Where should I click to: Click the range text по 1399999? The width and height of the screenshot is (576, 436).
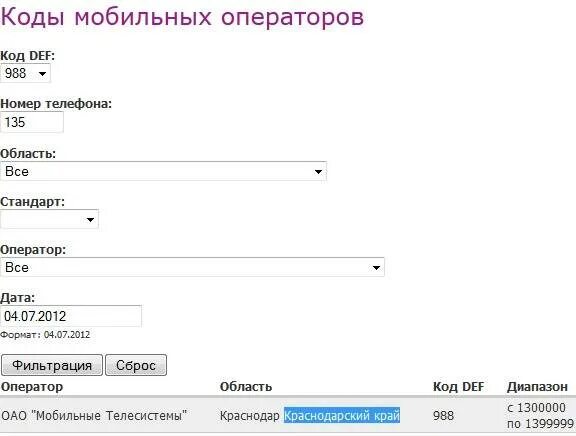point(540,424)
